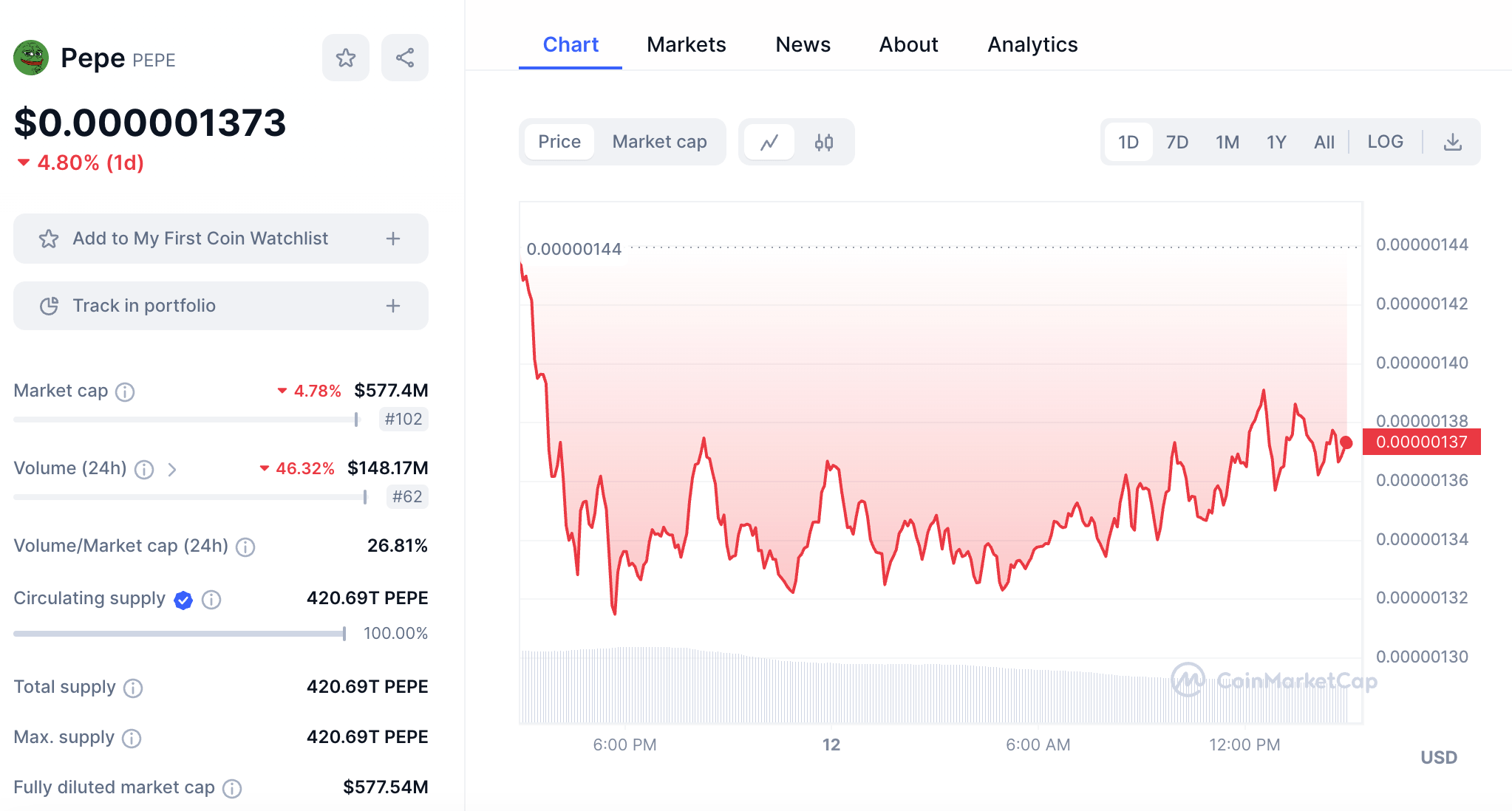Show Total supply info icon

click(133, 688)
